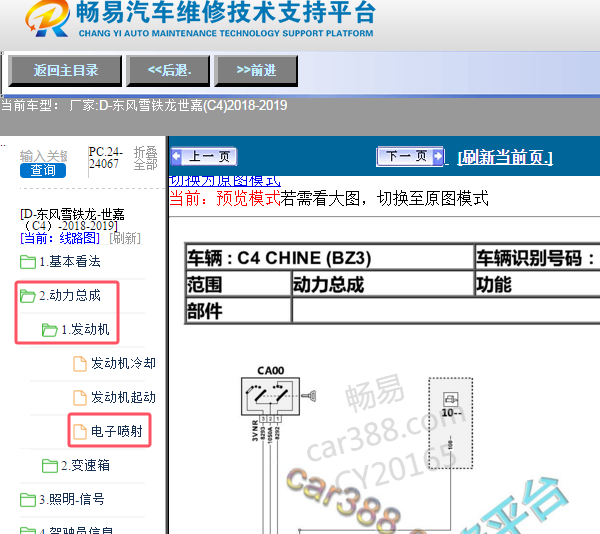This screenshot has height=534, width=600.
Task: Click the folder icon beside 3.照明-信号
Action: 28,500
